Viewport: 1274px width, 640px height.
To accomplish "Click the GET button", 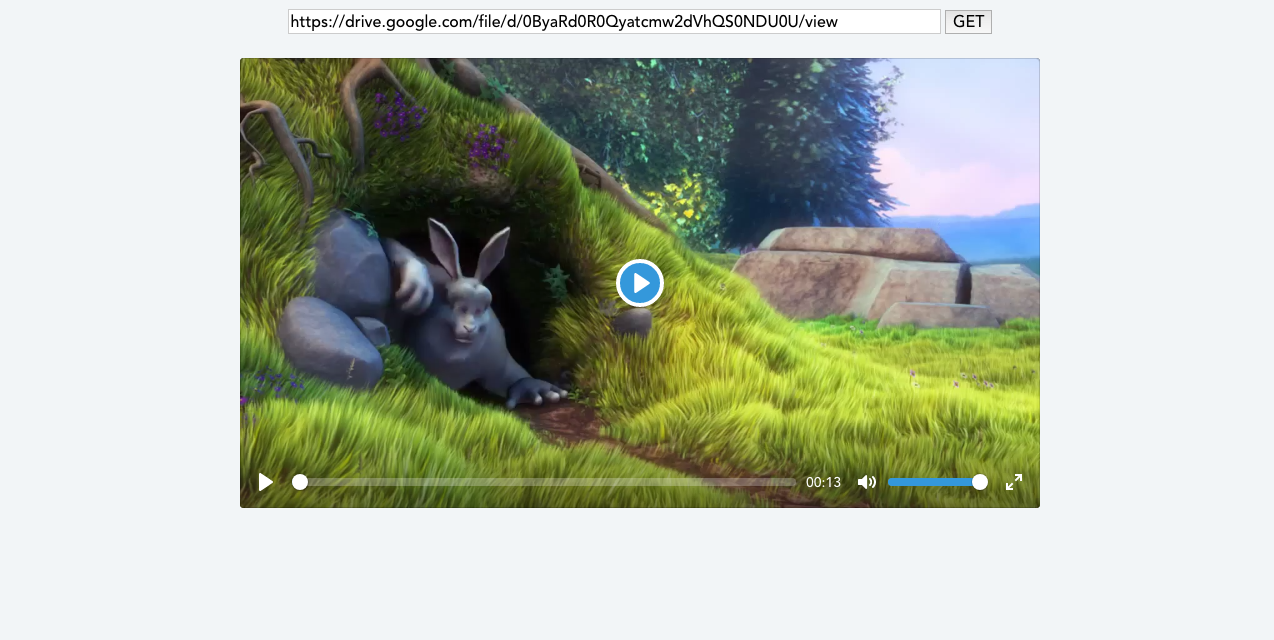I will pos(968,22).
